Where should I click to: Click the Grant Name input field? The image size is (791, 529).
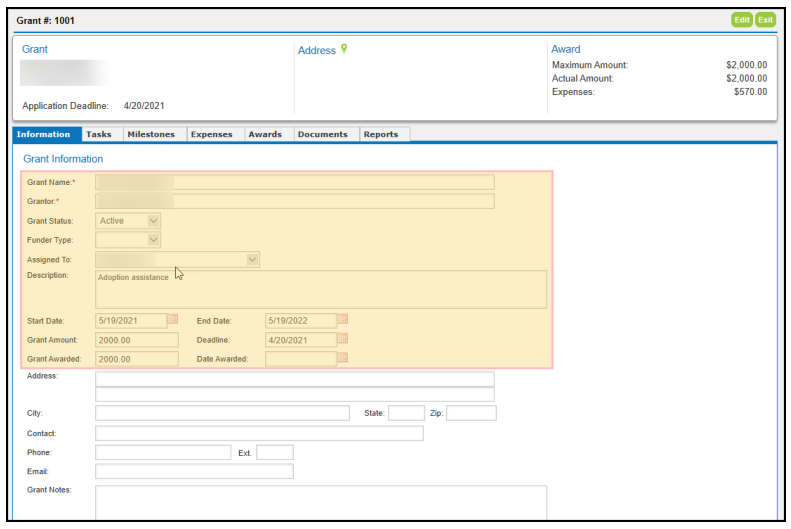(x=295, y=182)
